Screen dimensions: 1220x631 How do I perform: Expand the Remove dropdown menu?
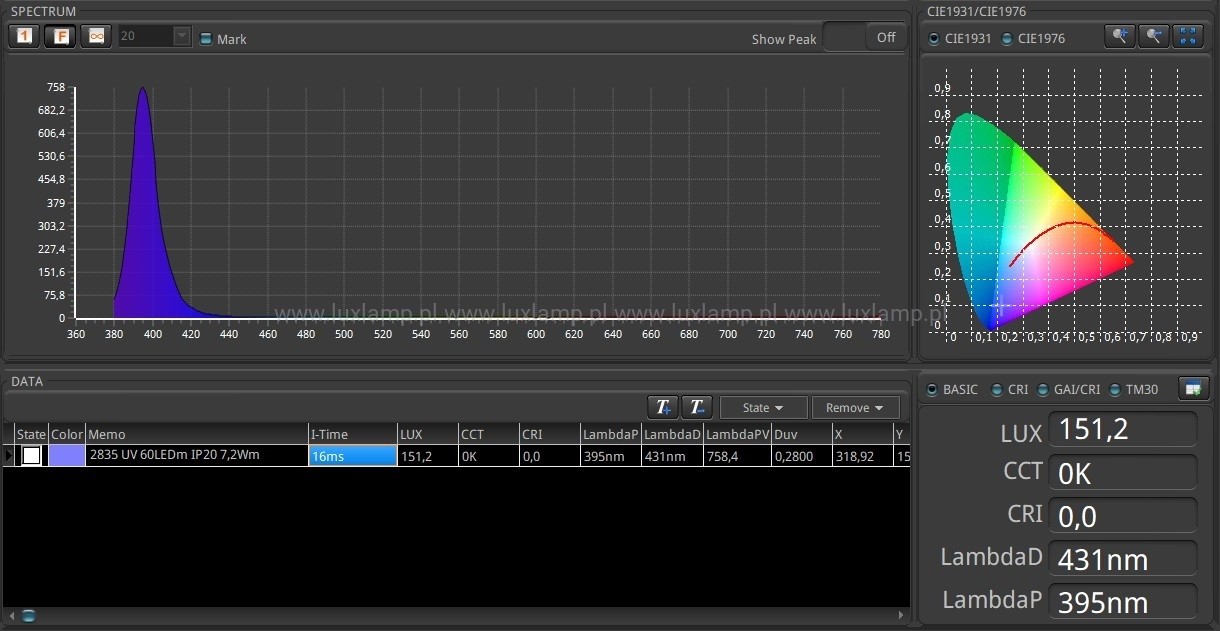(855, 408)
